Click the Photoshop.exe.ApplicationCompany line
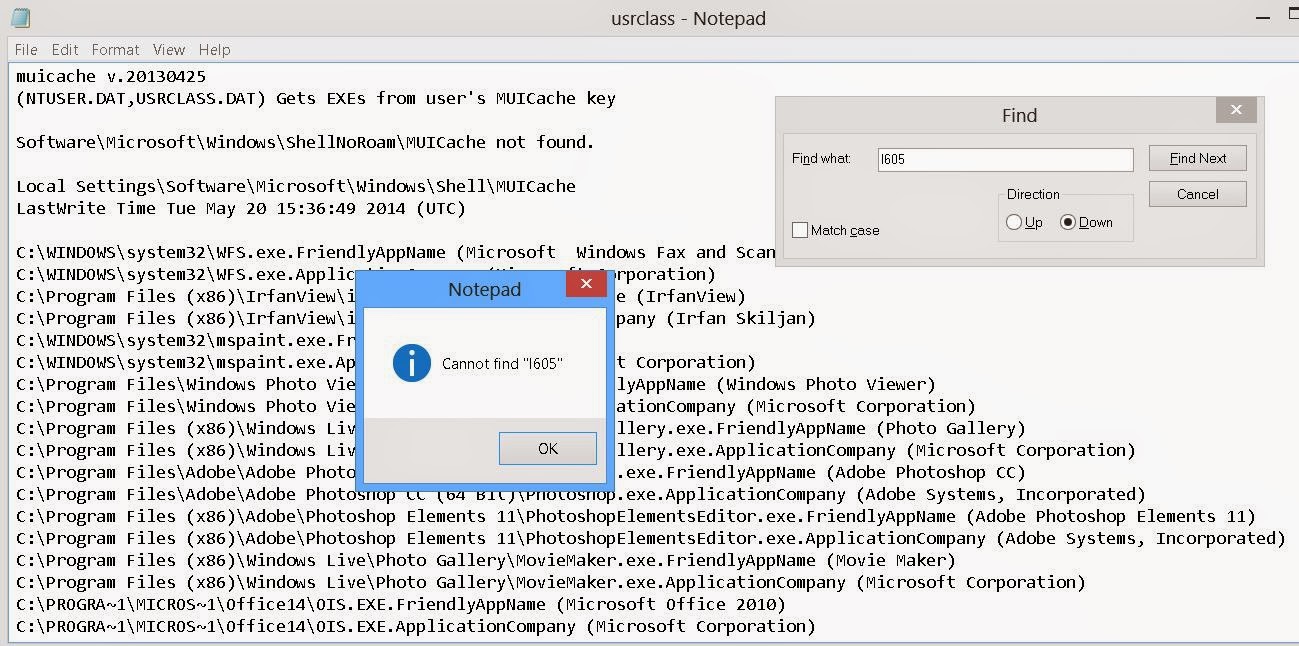The width and height of the screenshot is (1299, 646). coord(581,494)
